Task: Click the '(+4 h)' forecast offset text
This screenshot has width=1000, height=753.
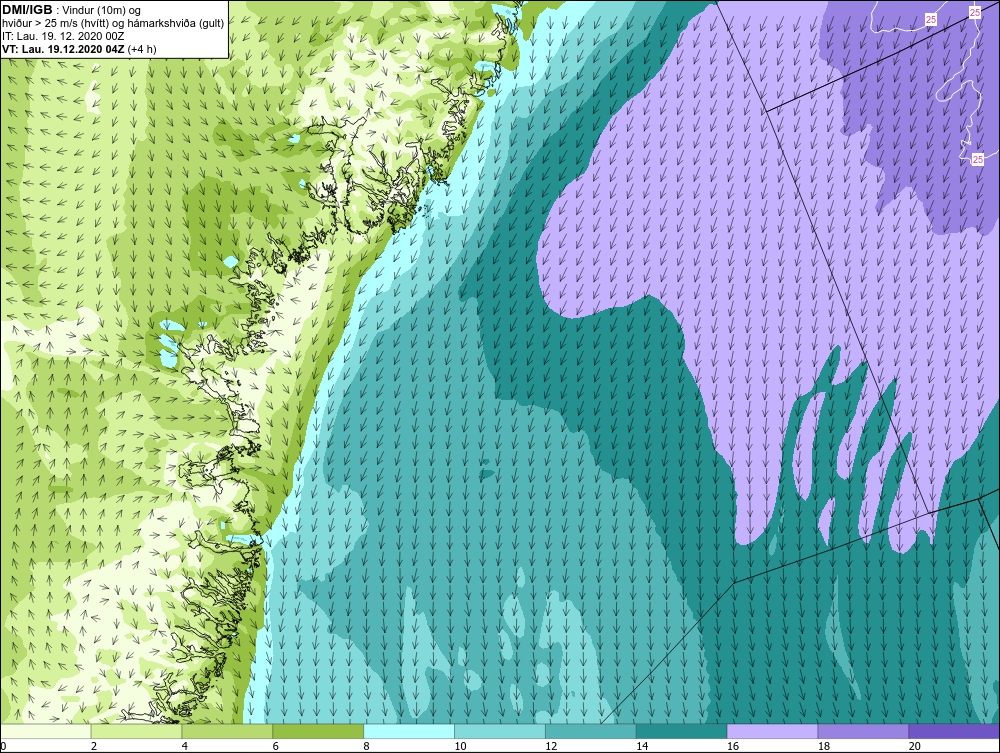Action: tap(142, 49)
